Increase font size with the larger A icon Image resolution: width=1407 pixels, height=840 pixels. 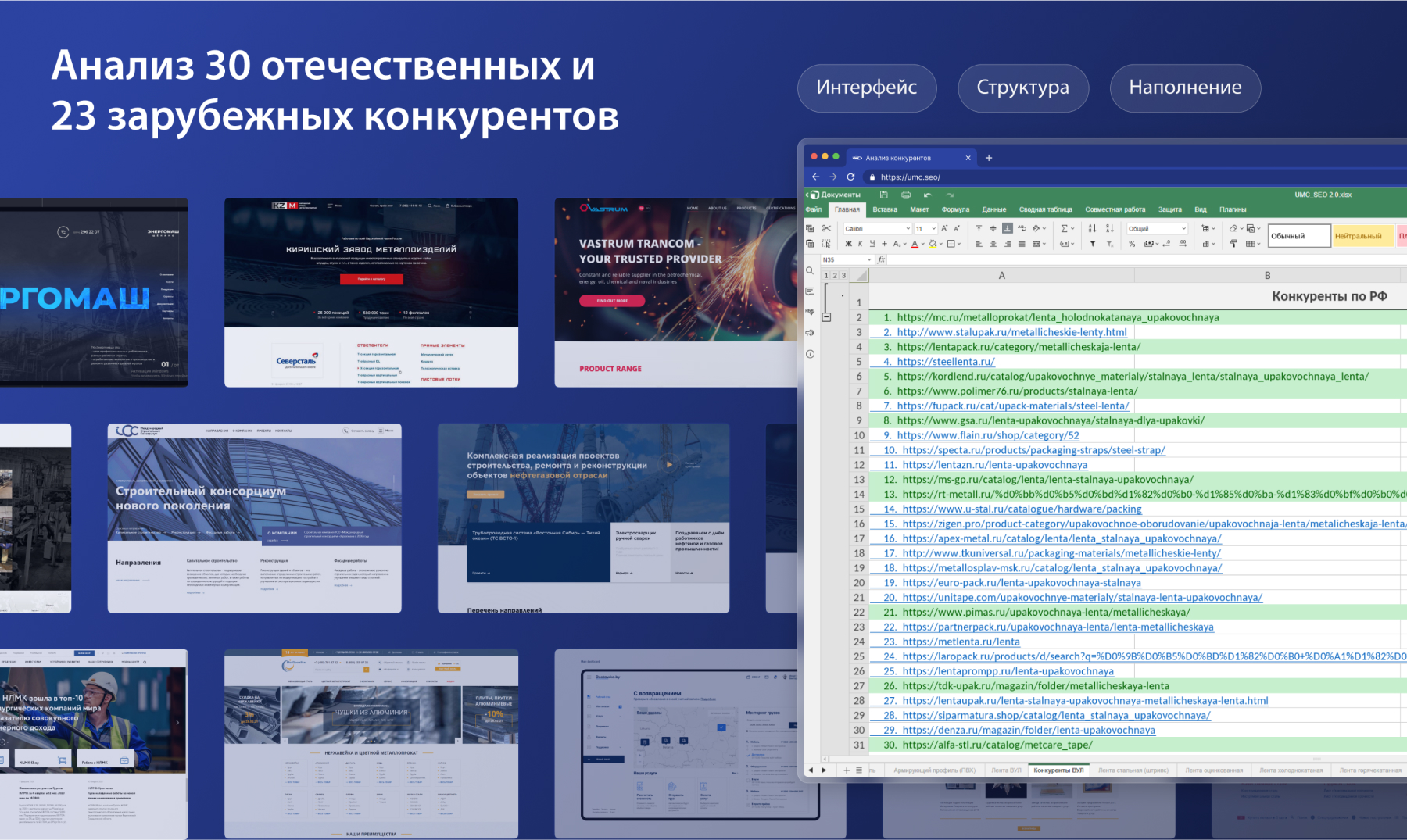[944, 228]
